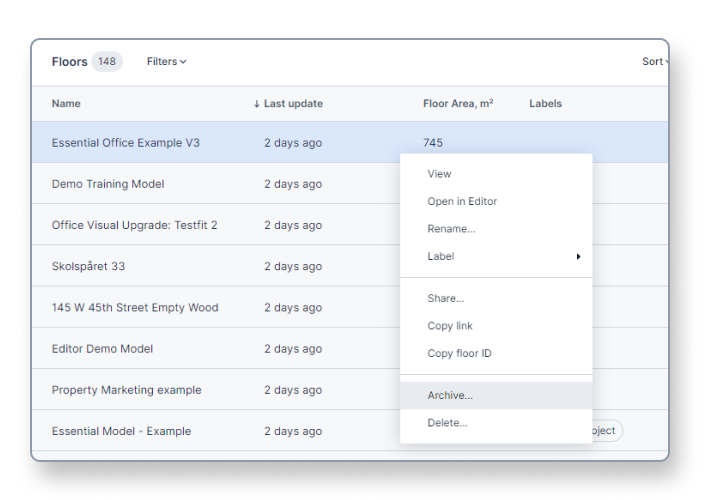Click the Floor Area column header
This screenshot has height=500, width=704.
pyautogui.click(x=458, y=104)
